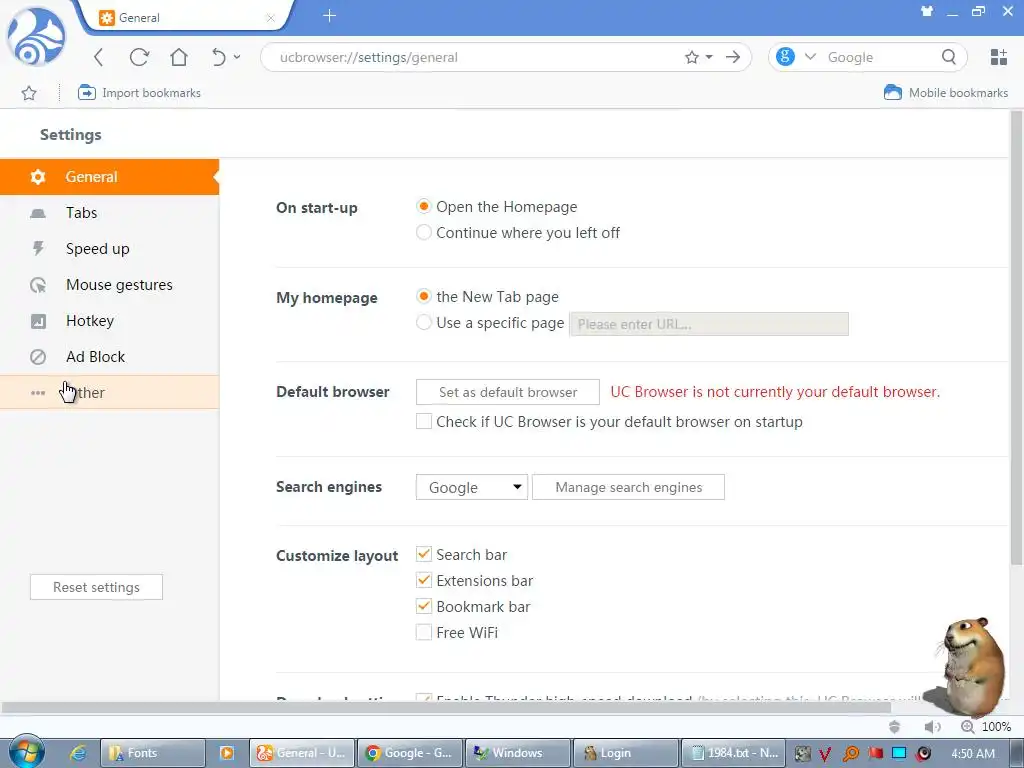The height and width of the screenshot is (768, 1024).
Task: Click the go arrow in address bar
Action: (733, 57)
